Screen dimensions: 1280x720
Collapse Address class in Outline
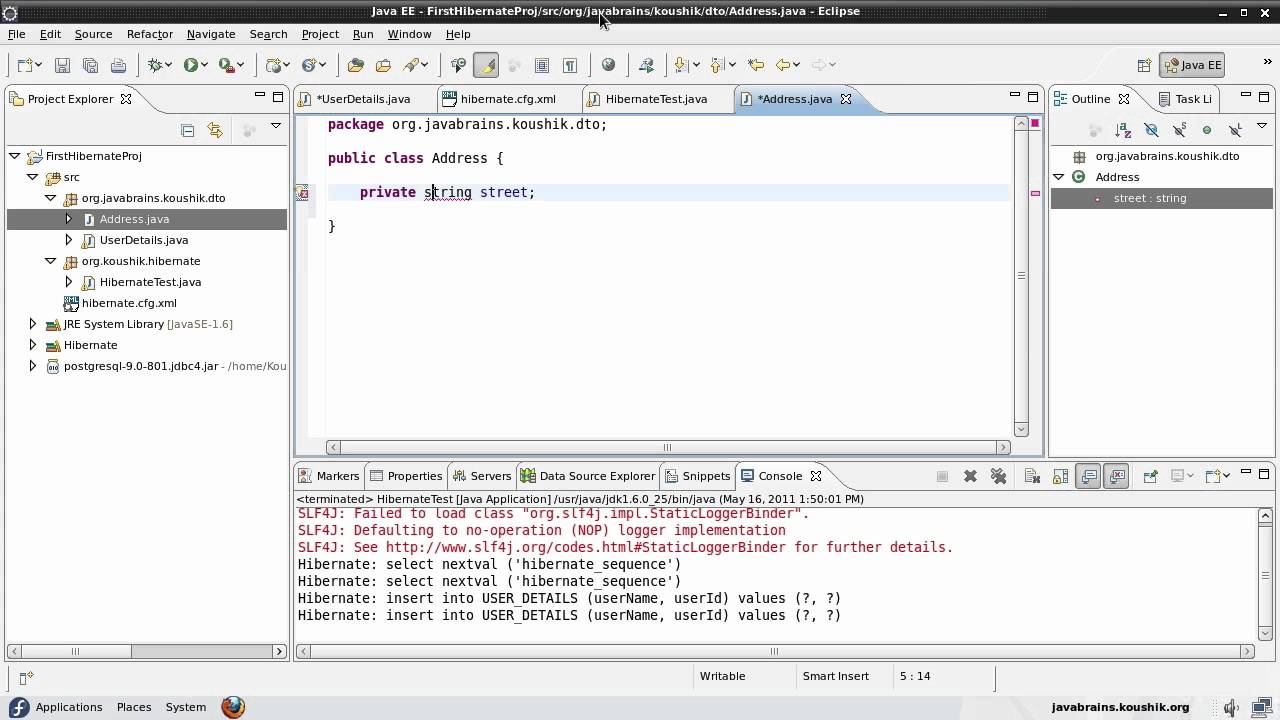(1059, 177)
